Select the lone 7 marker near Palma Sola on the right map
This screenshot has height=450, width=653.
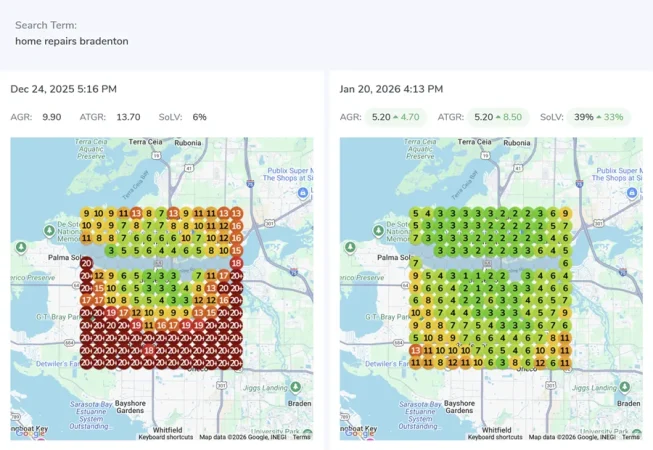click(x=415, y=263)
